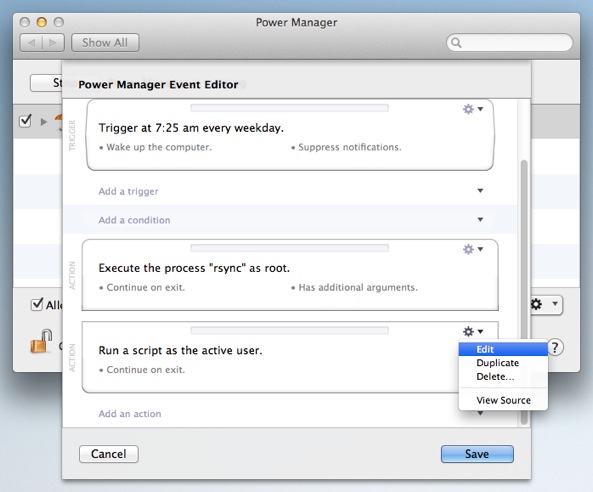Click the yellow minimize button of Power Manager

(x=42, y=22)
